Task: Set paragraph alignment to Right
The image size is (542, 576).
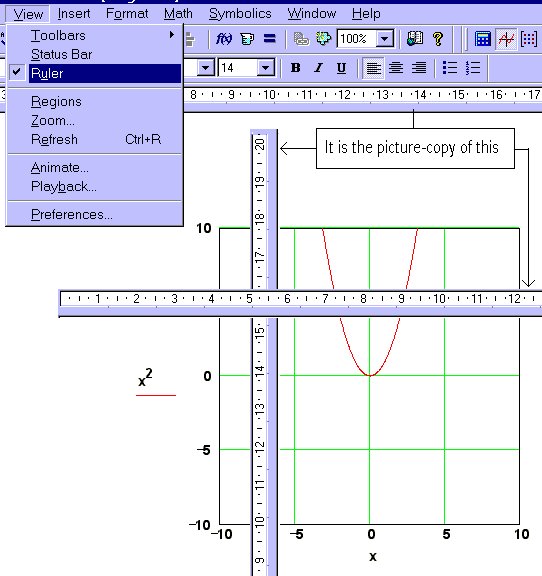Action: 419,68
